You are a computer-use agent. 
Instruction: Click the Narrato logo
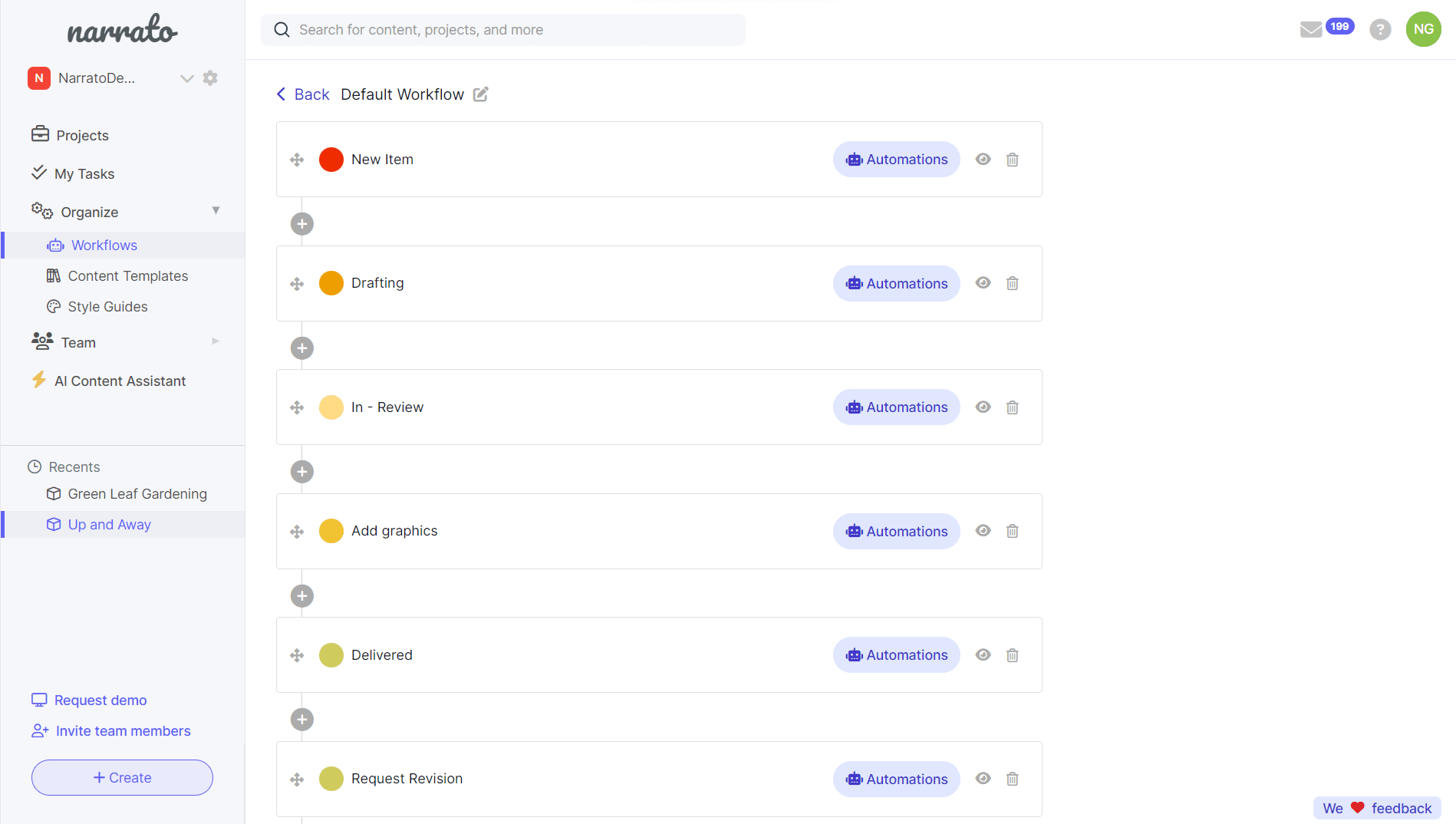pyautogui.click(x=122, y=30)
